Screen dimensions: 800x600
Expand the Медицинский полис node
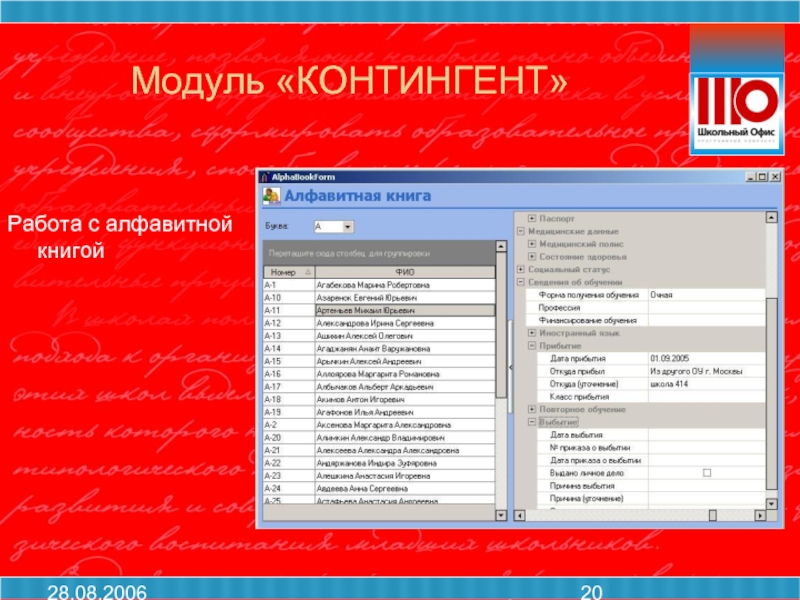(532, 244)
